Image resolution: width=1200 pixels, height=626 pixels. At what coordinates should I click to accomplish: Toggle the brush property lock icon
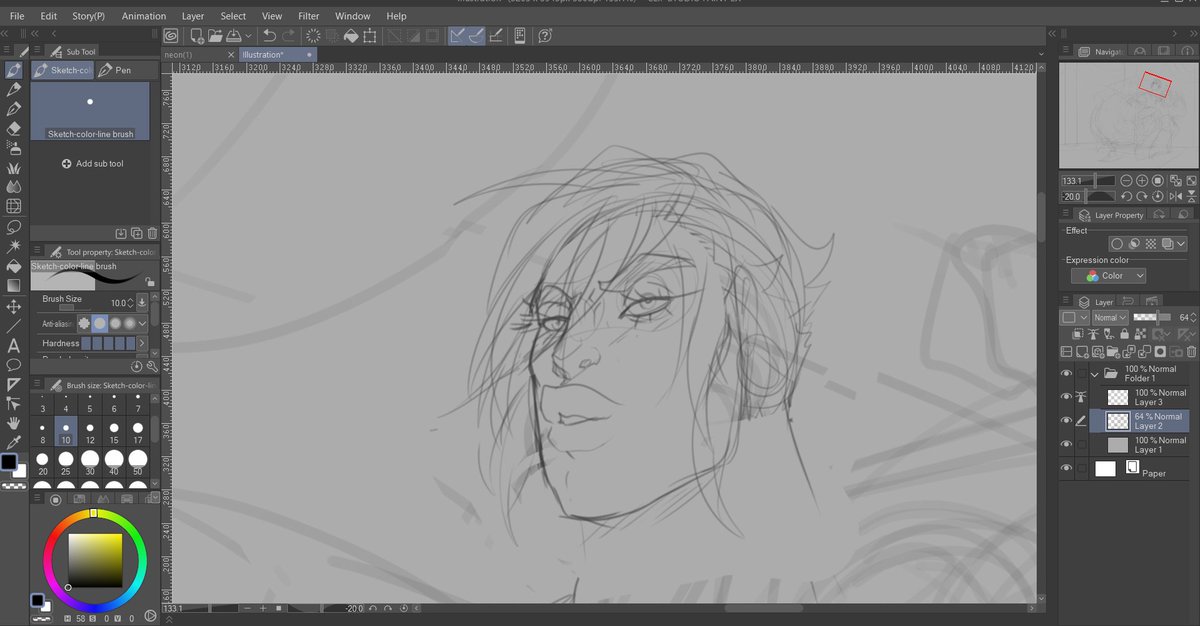tap(150, 283)
